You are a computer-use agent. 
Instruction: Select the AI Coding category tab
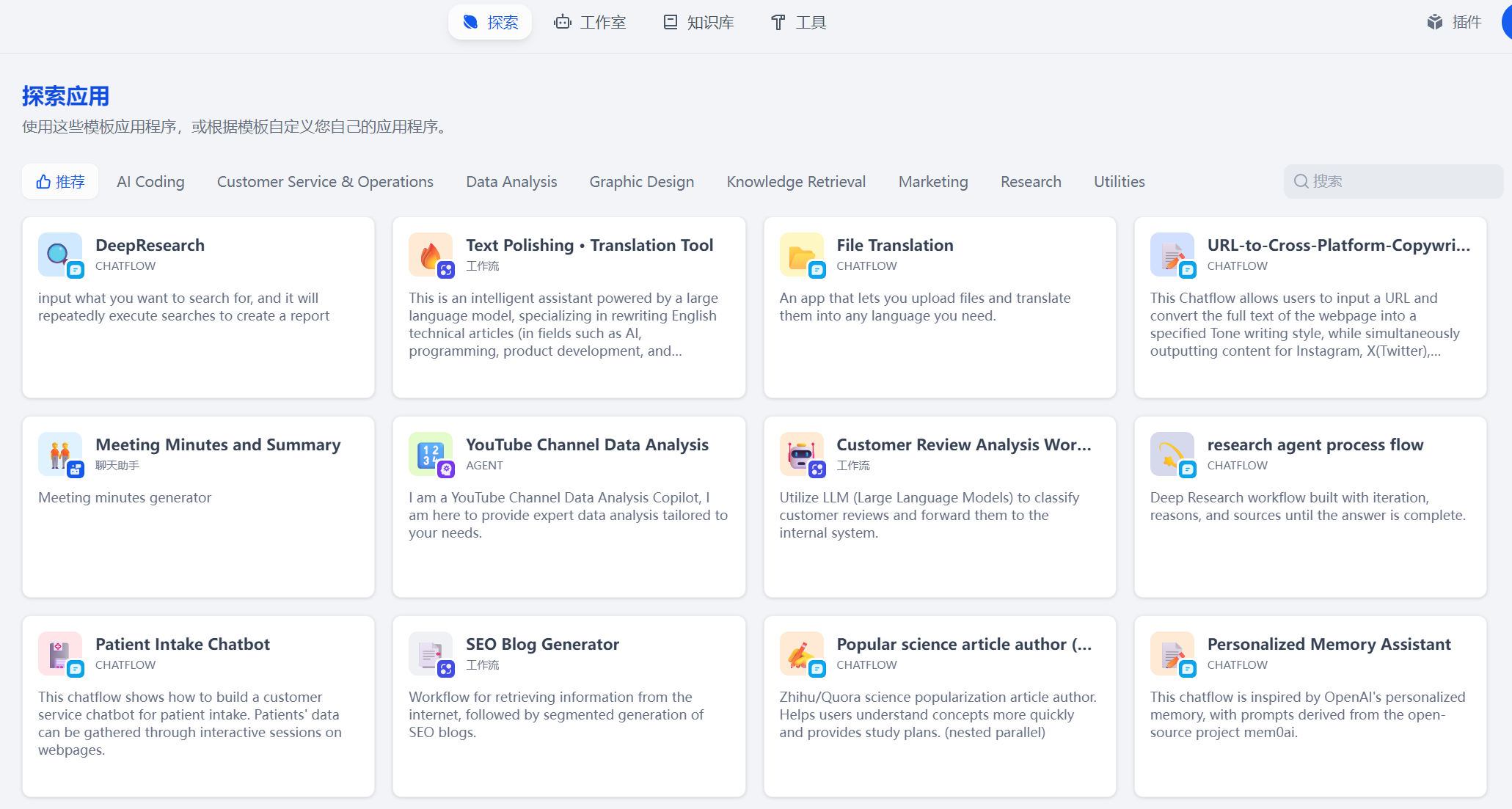pyautogui.click(x=150, y=182)
